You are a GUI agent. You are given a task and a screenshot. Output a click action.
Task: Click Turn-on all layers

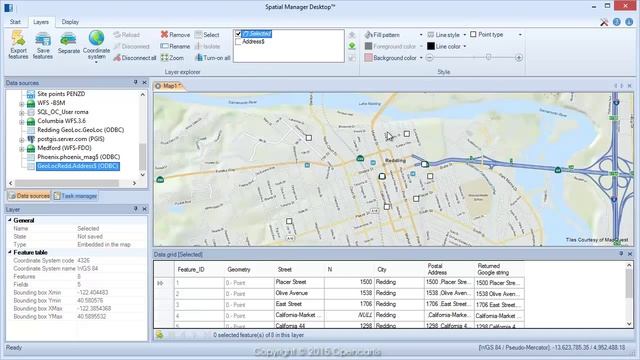(x=213, y=58)
